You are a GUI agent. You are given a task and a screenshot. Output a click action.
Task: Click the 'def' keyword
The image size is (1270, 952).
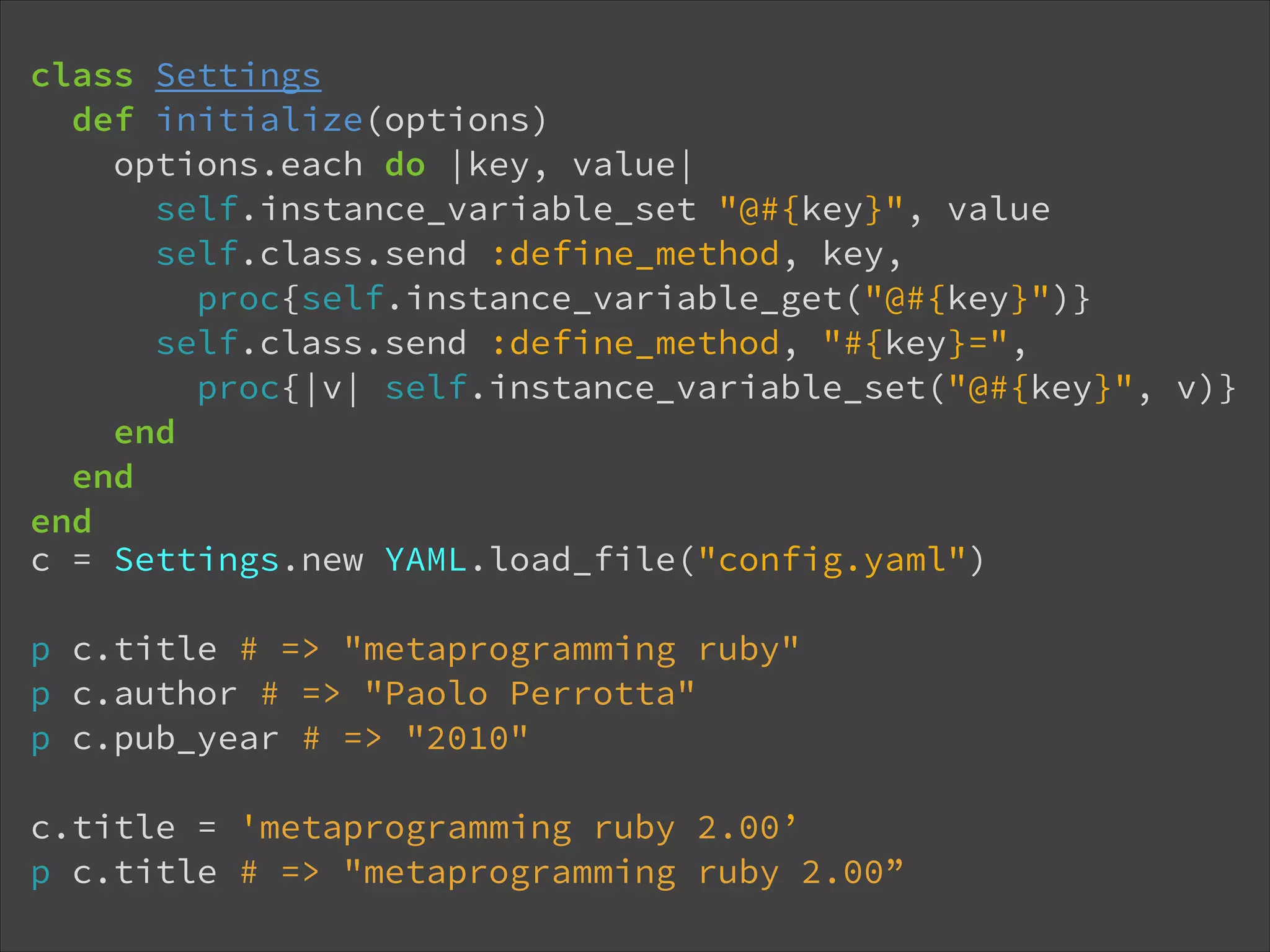coord(103,120)
